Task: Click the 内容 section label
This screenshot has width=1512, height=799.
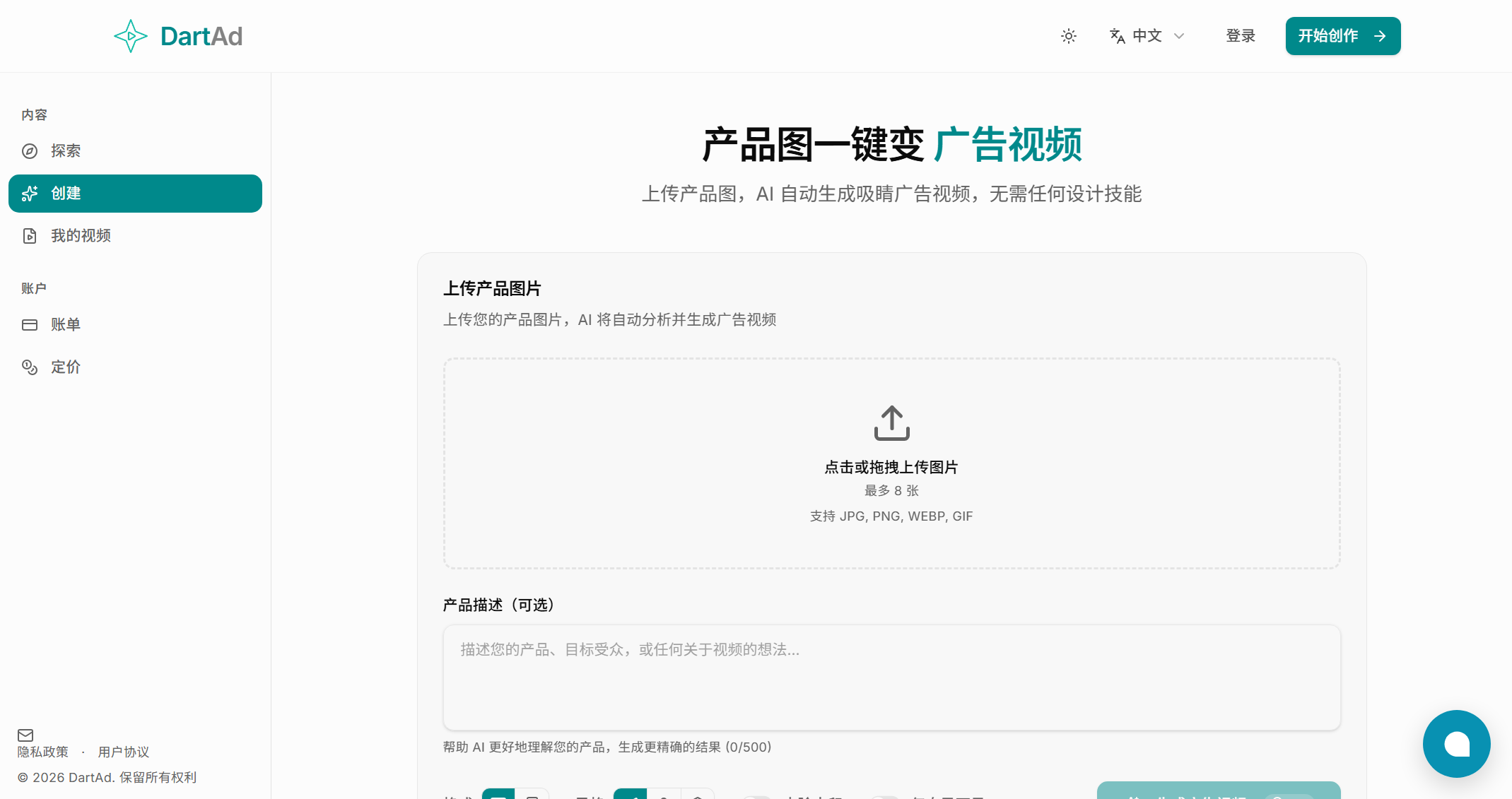Action: (x=34, y=115)
